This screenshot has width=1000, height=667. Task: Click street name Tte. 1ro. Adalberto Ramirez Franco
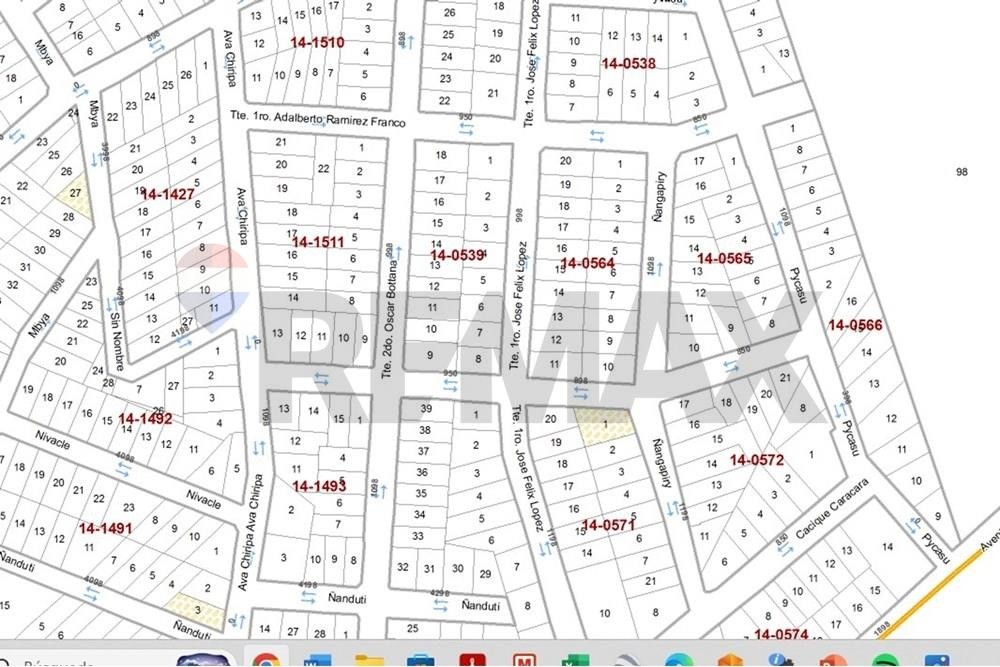[318, 119]
